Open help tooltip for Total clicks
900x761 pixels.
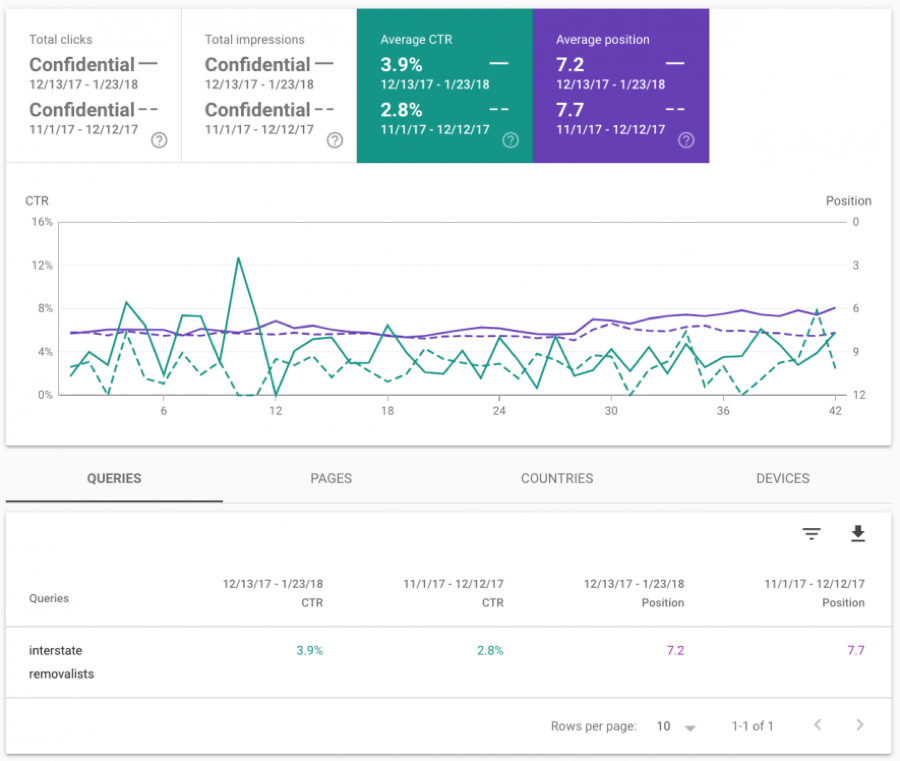158,141
